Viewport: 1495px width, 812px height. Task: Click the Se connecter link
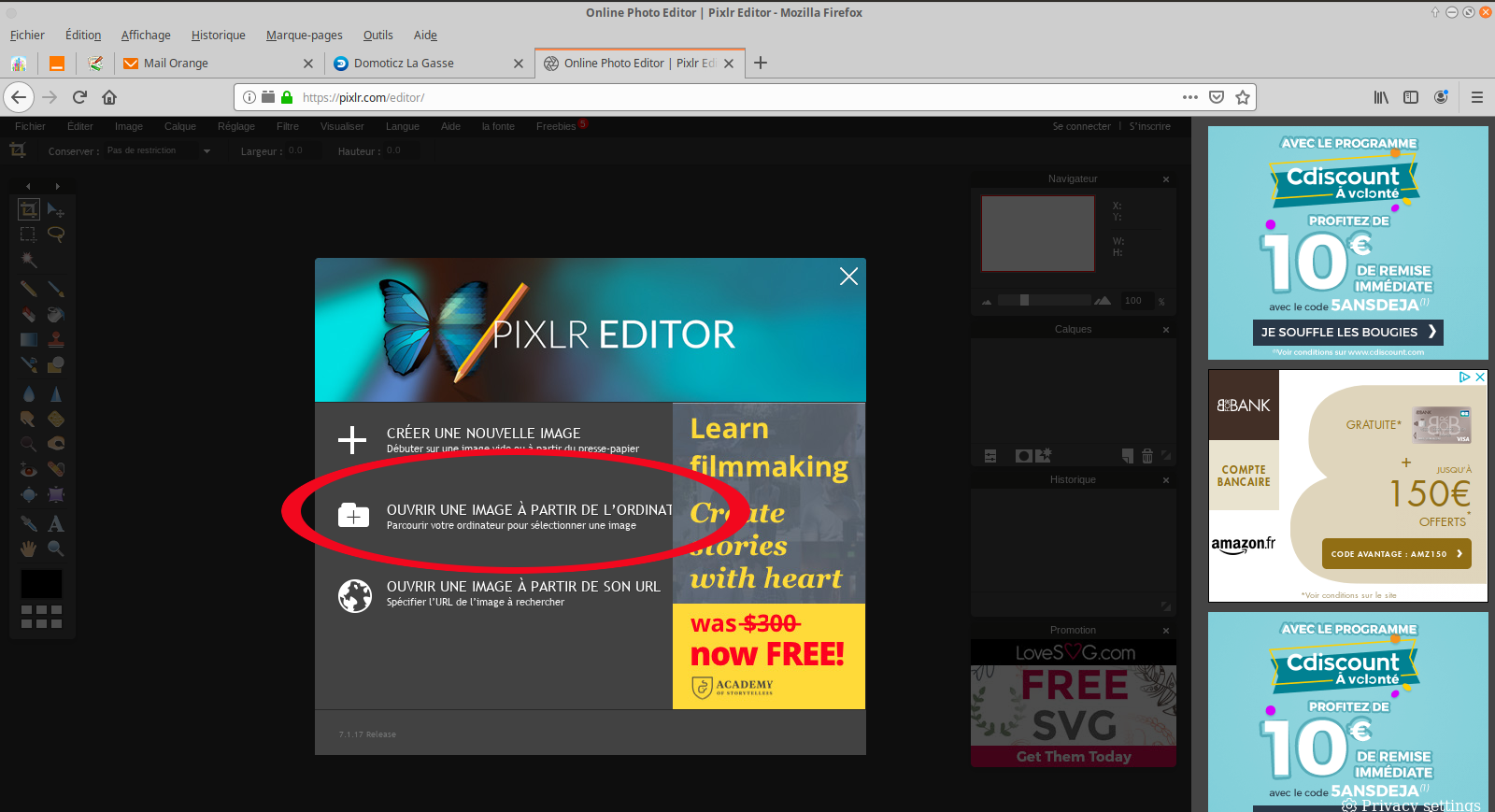[1082, 126]
